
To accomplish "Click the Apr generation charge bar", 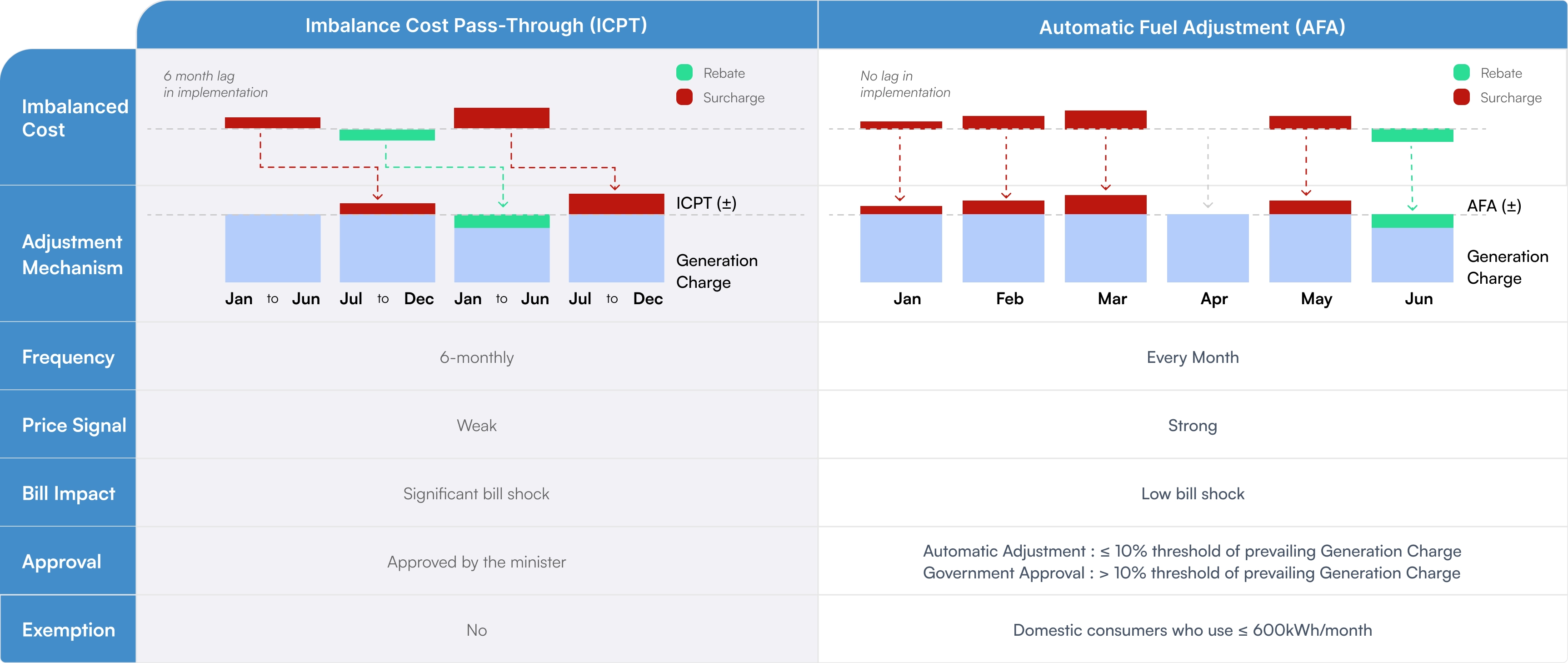I will [1208, 248].
